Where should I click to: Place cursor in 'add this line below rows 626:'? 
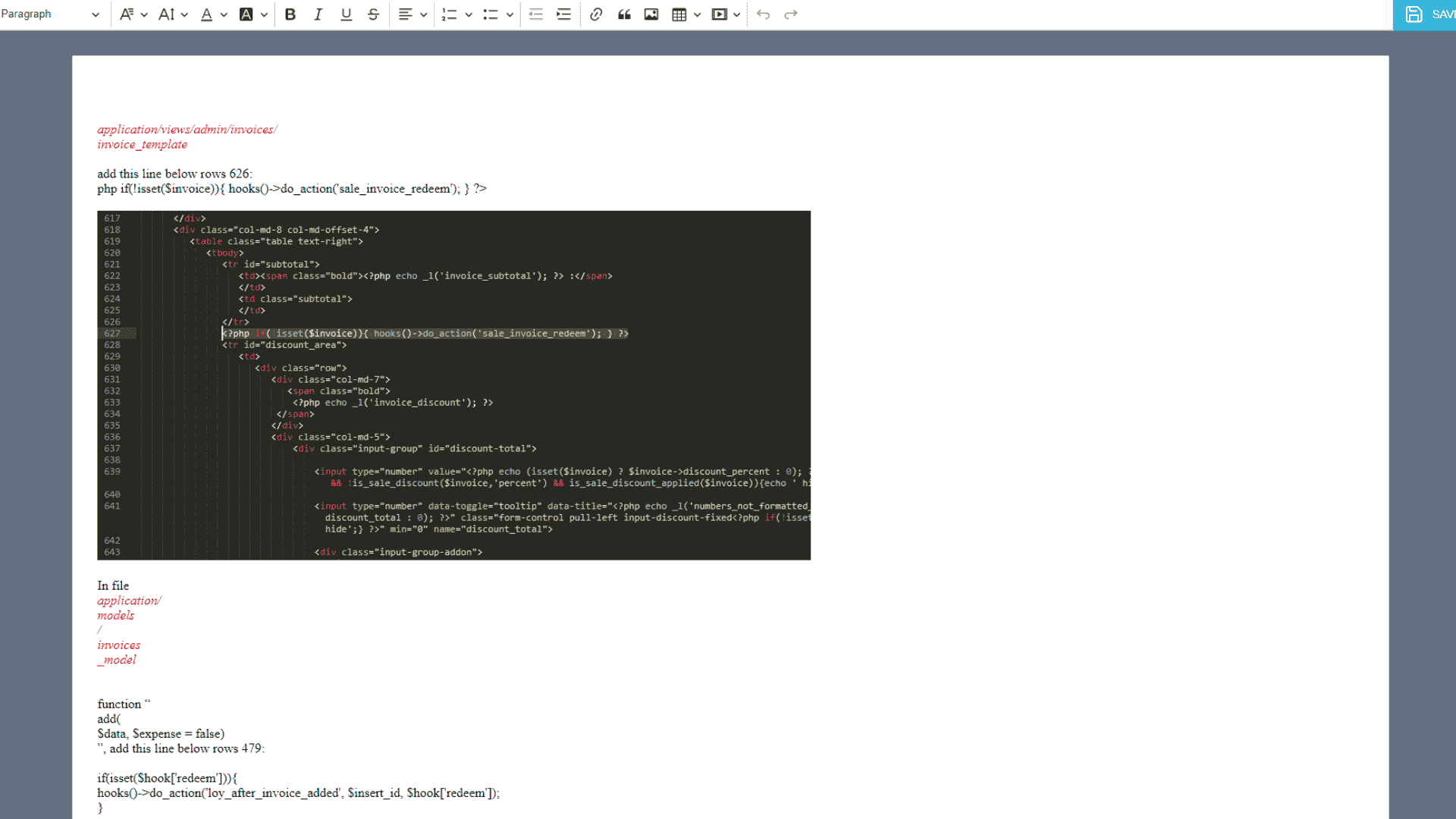tap(174, 174)
